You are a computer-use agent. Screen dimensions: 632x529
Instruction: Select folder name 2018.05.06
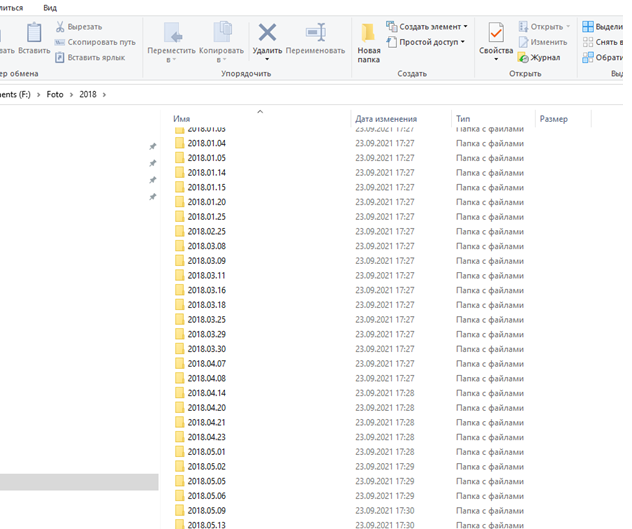206,496
